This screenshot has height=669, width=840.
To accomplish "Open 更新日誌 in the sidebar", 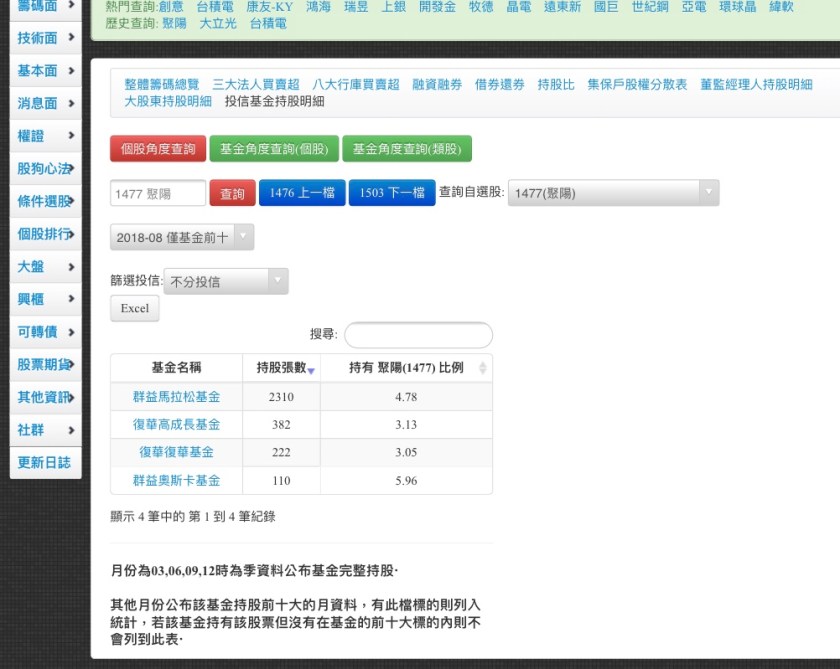I will pyautogui.click(x=45, y=463).
